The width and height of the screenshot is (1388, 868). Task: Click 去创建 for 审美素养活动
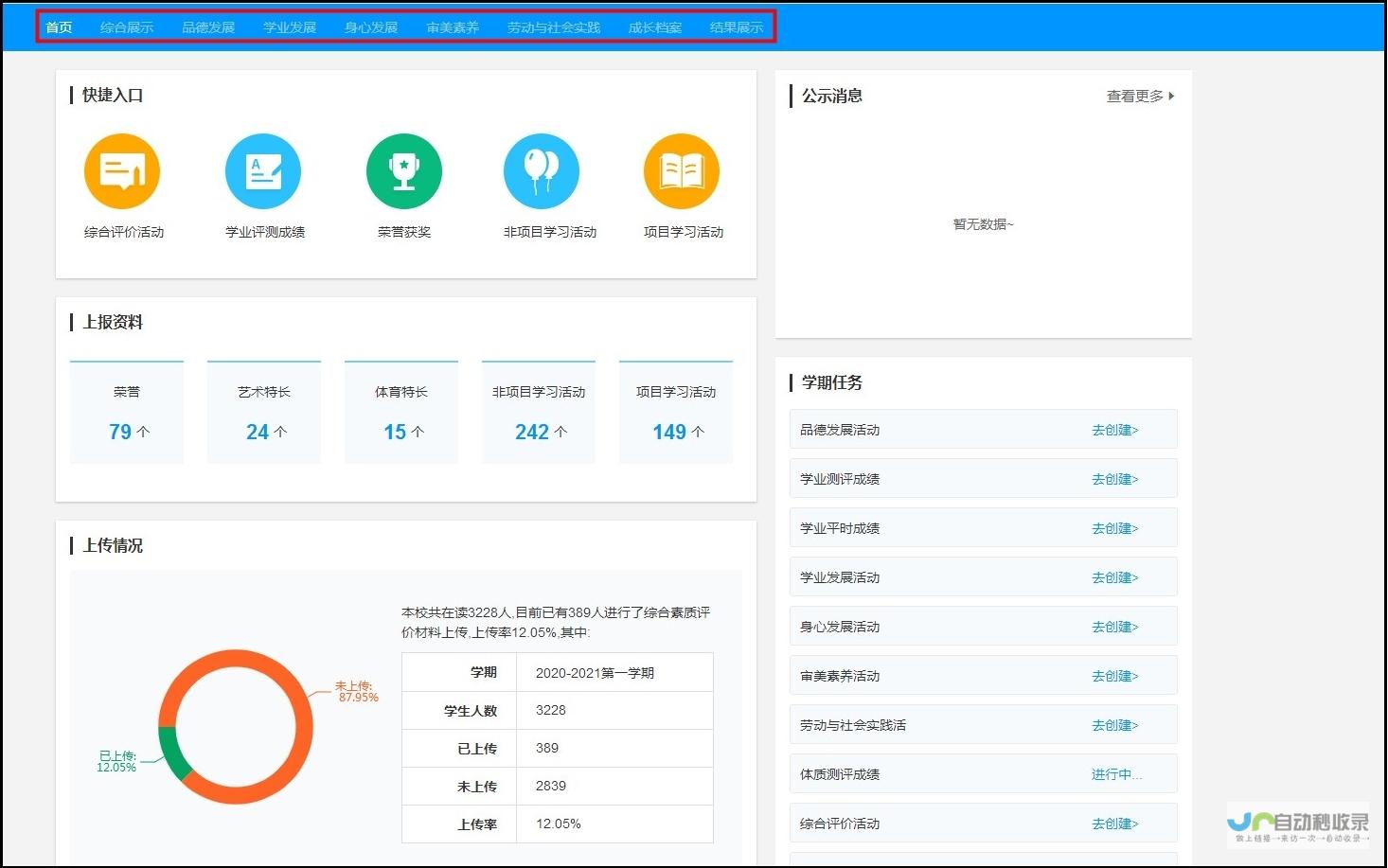[1115, 676]
